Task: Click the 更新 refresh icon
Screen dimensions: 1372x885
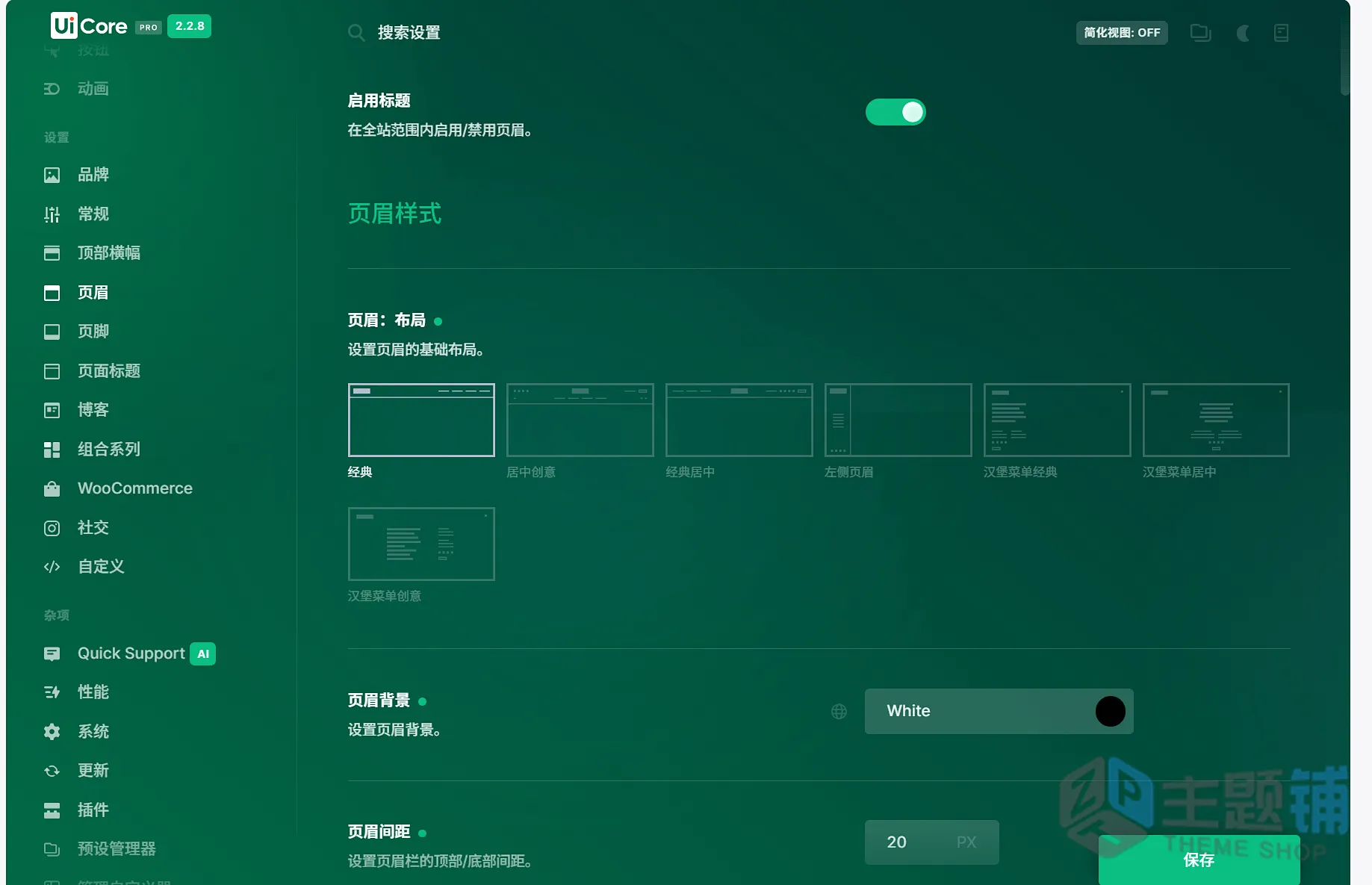Action: pyautogui.click(x=52, y=771)
